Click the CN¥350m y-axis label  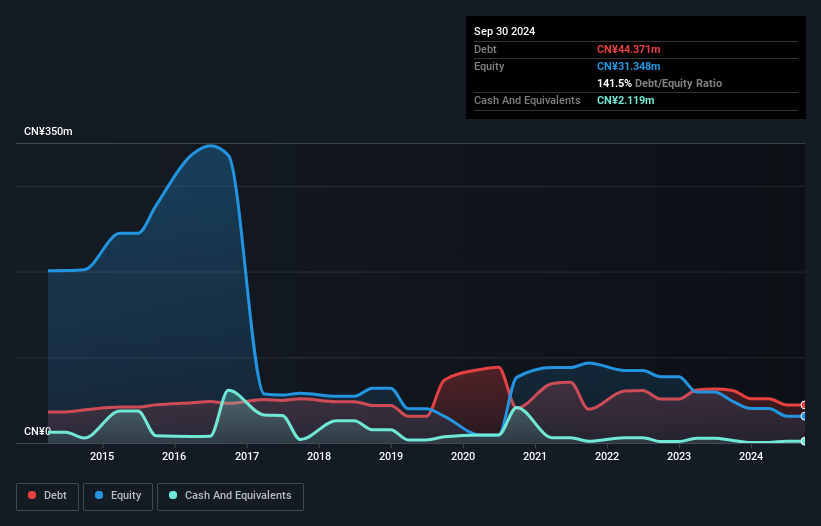click(48, 131)
